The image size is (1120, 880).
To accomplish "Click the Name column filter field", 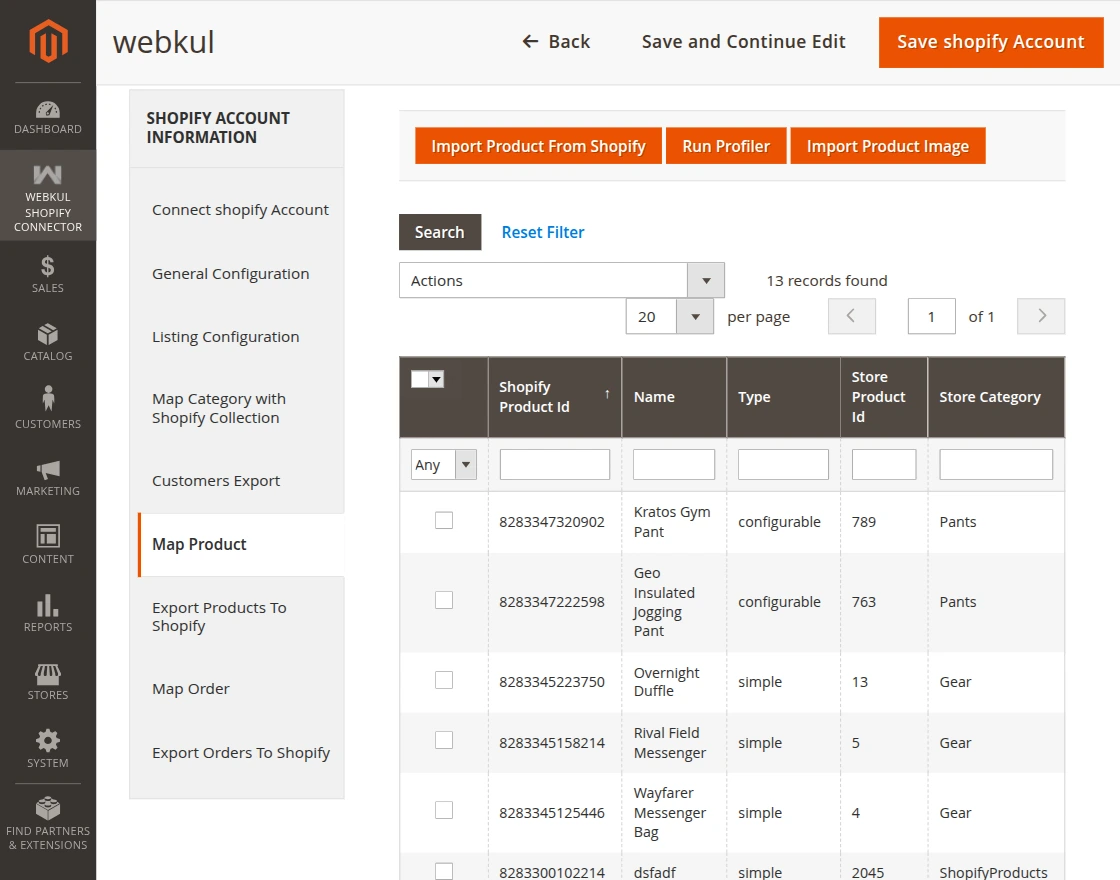I will coord(673,464).
